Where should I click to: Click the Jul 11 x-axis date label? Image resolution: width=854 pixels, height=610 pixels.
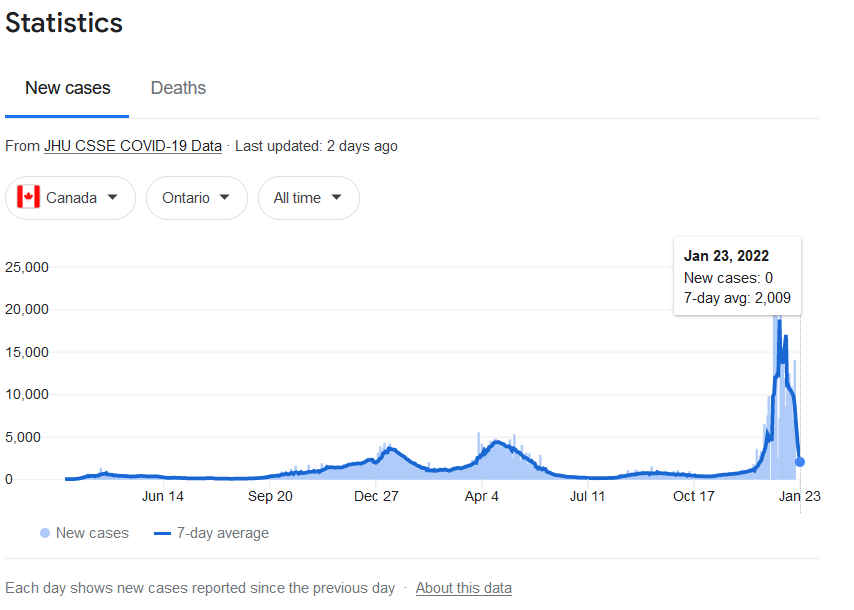point(588,496)
